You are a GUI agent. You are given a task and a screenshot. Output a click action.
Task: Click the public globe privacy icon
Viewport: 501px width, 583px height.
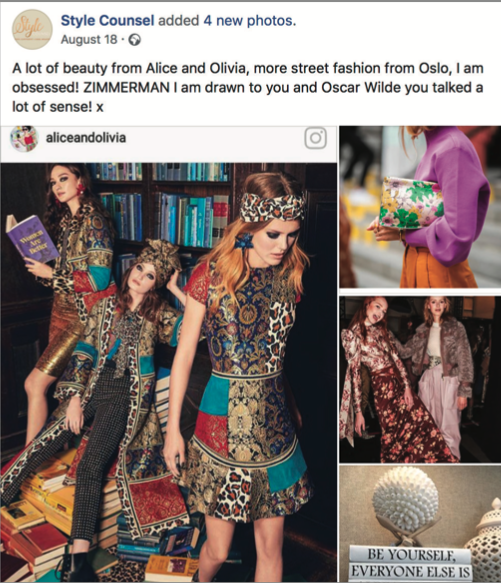point(134,40)
